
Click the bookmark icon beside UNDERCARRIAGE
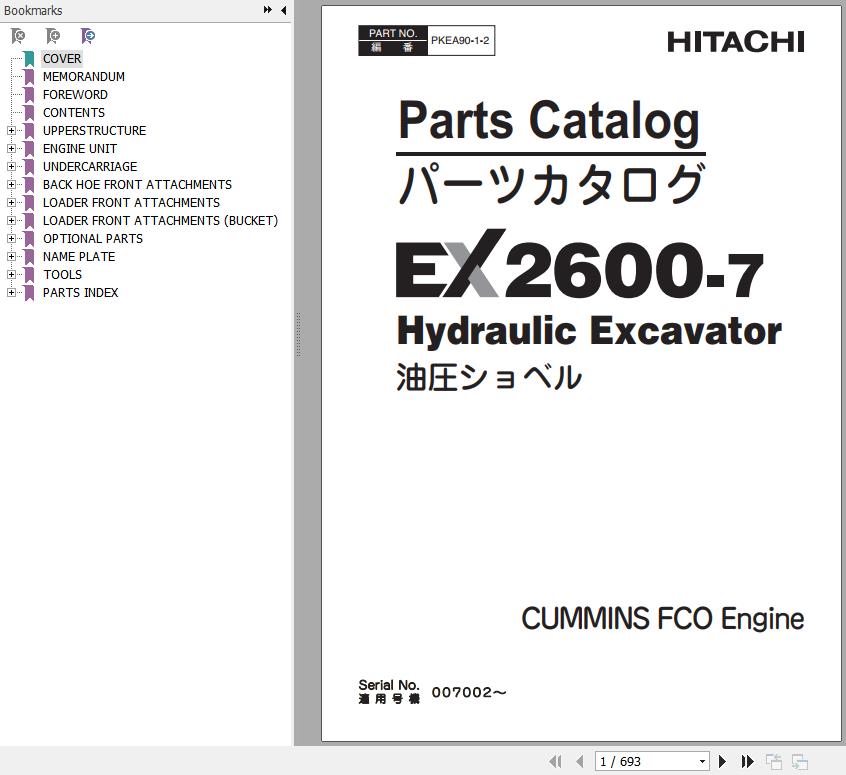(x=29, y=167)
